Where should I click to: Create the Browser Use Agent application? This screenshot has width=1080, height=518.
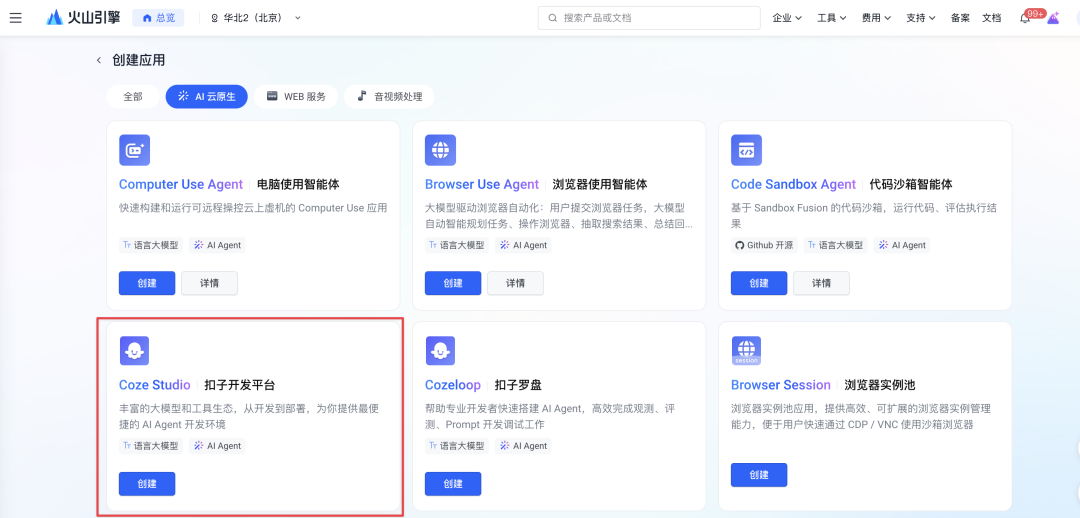pyautogui.click(x=453, y=283)
